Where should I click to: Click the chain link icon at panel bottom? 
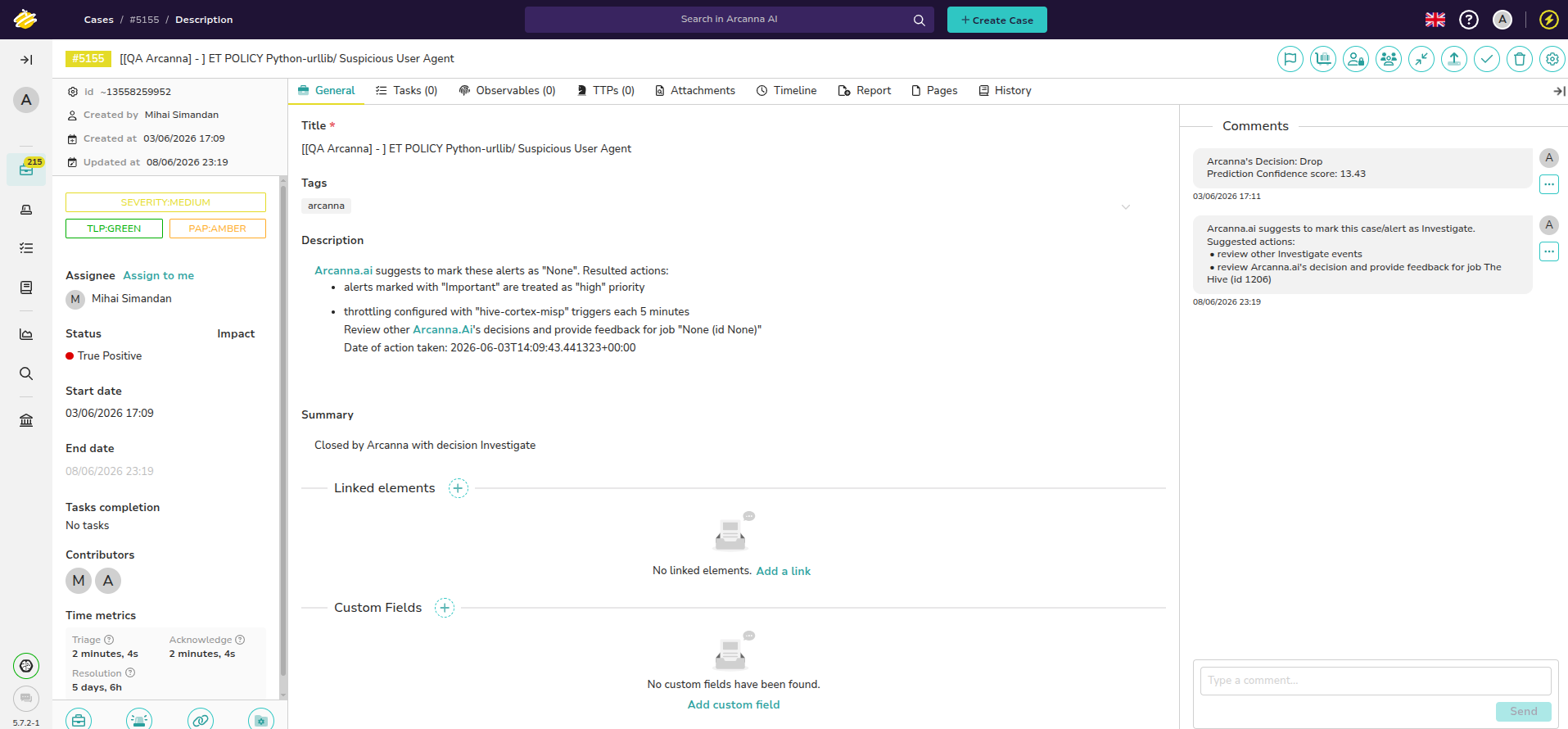(x=201, y=720)
